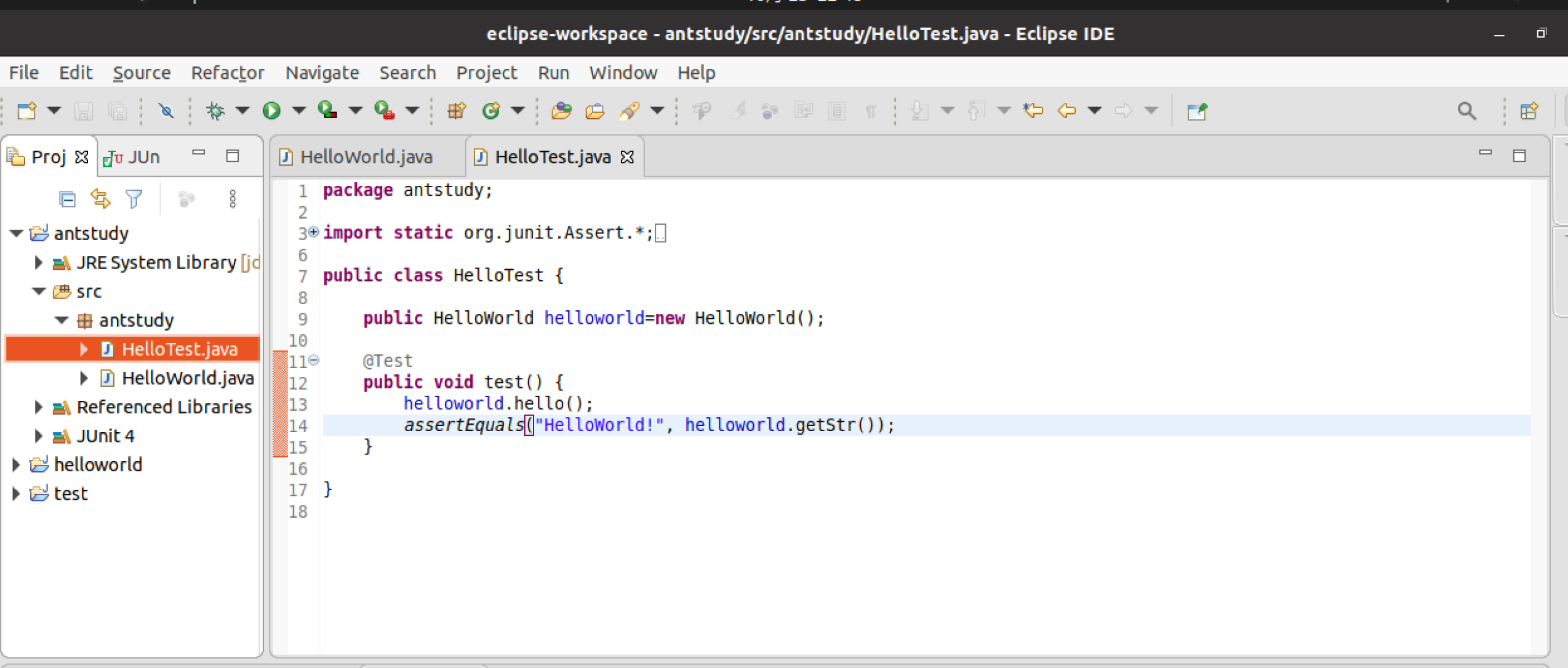The image size is (1568, 668).
Task: Expand folded imports on line 3
Action: point(314,232)
